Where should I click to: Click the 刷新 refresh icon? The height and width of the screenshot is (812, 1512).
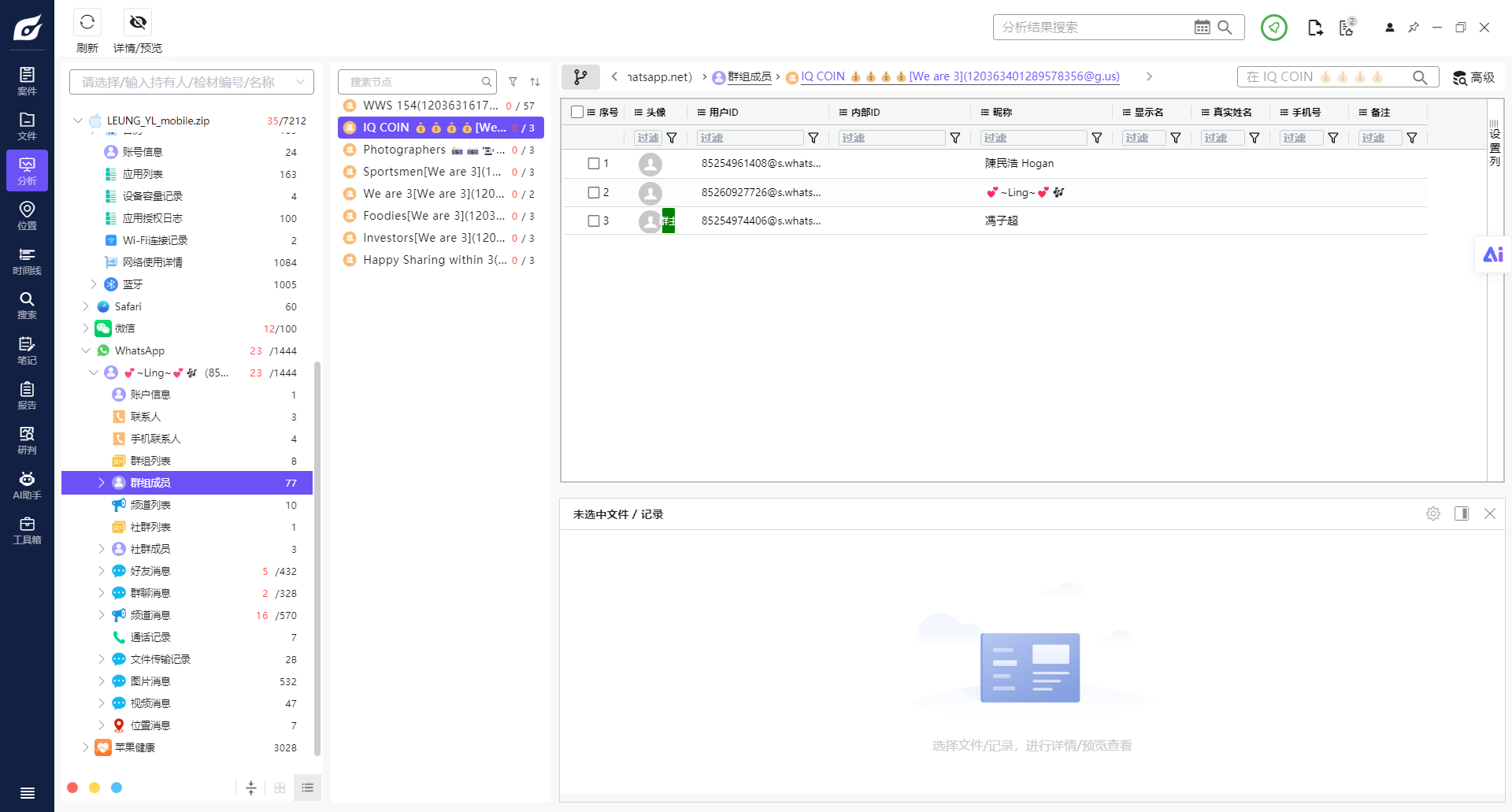[87, 22]
